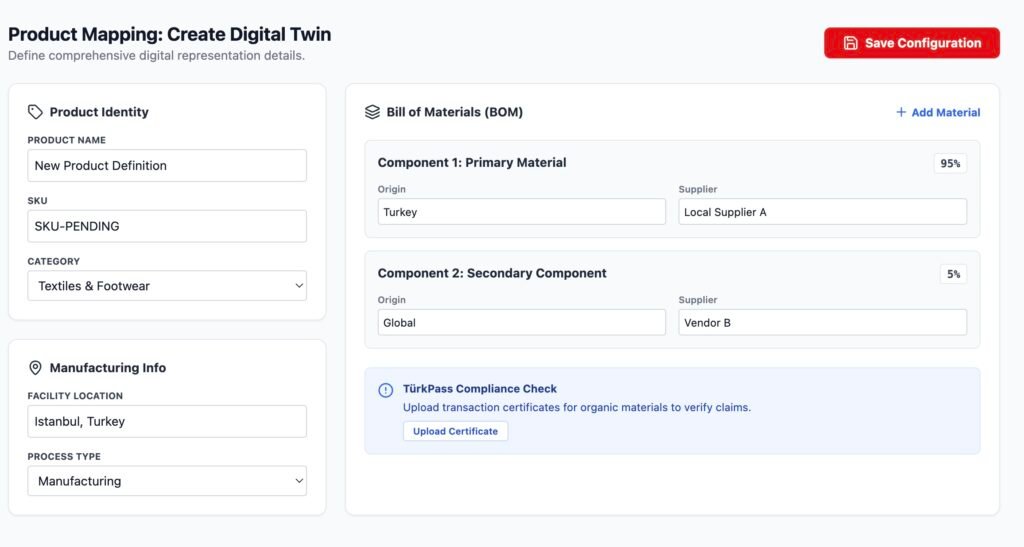The width and height of the screenshot is (1024, 547).
Task: Click the Component 1 Origin field showing Turkey
Action: pos(521,212)
